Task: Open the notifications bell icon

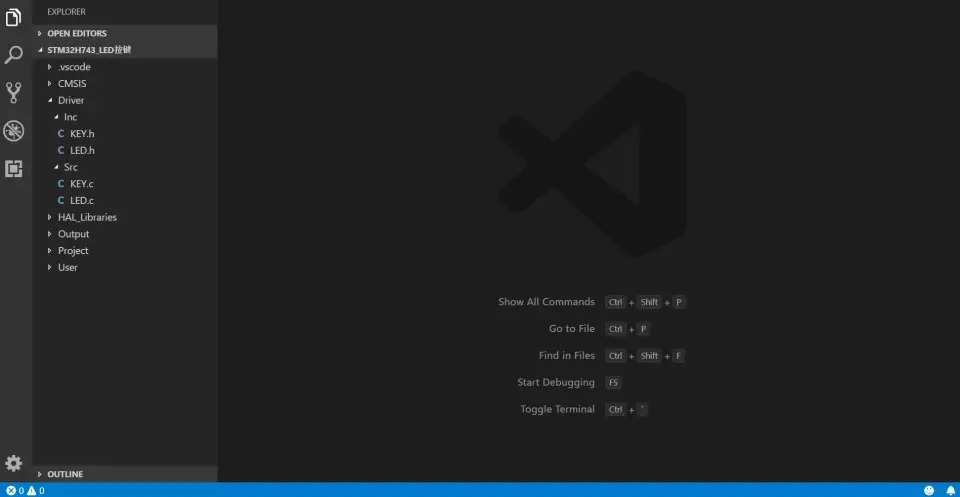Action: tap(951, 490)
